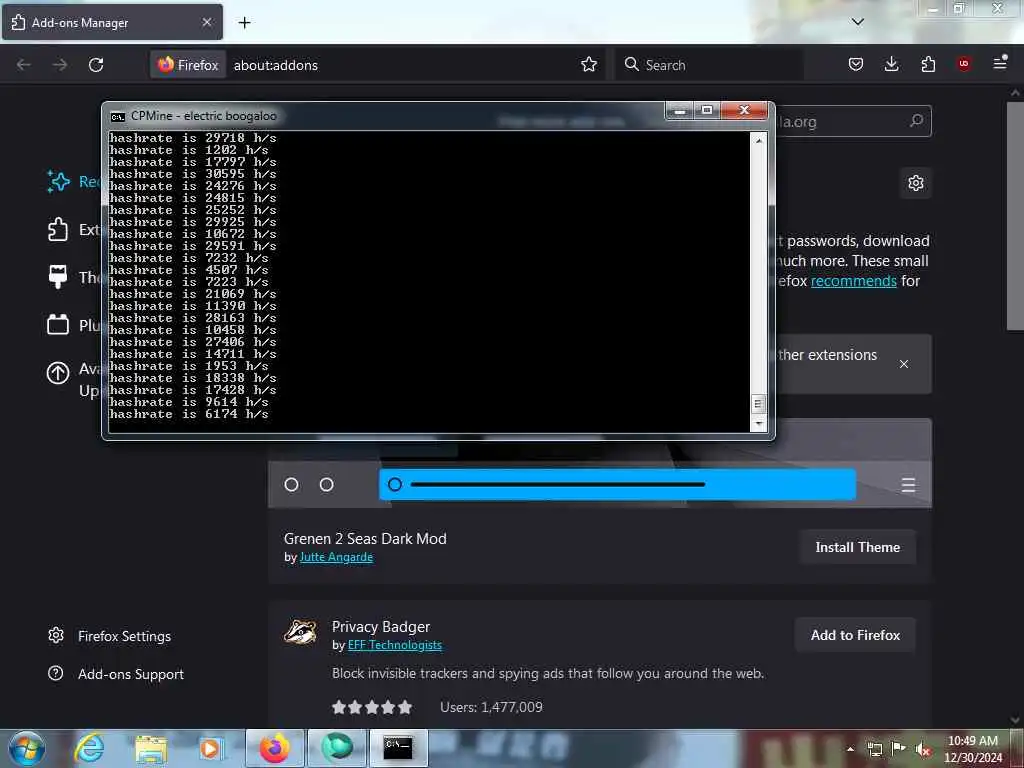This screenshot has height=768, width=1024.
Task: Click the forward navigation arrow
Action: (60, 65)
